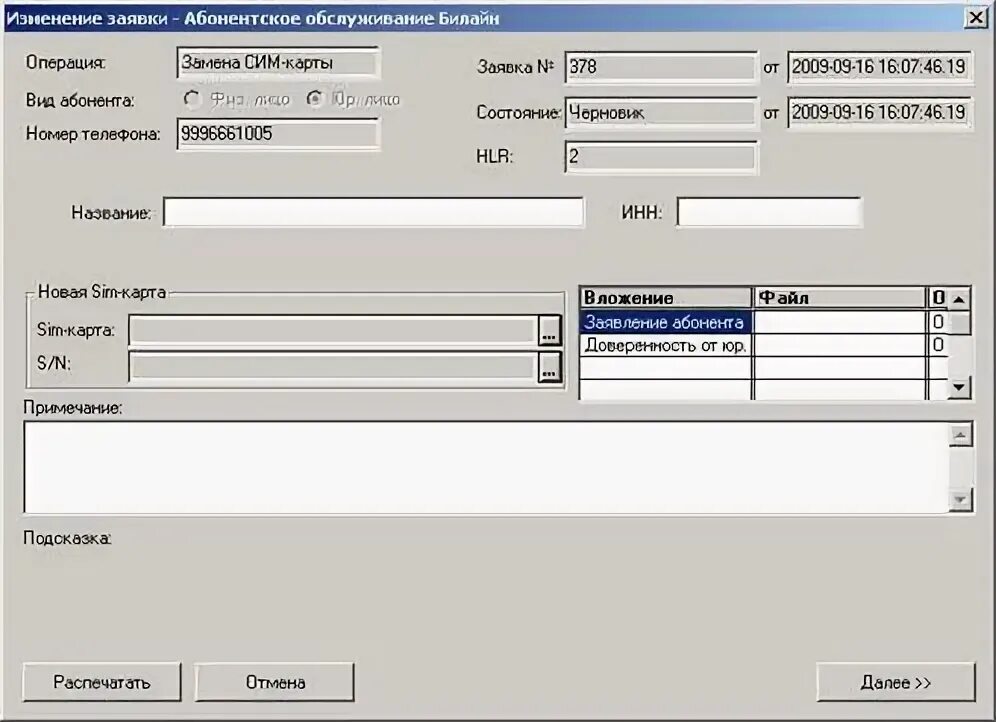Click the Sim-карта text field

click(x=333, y=330)
